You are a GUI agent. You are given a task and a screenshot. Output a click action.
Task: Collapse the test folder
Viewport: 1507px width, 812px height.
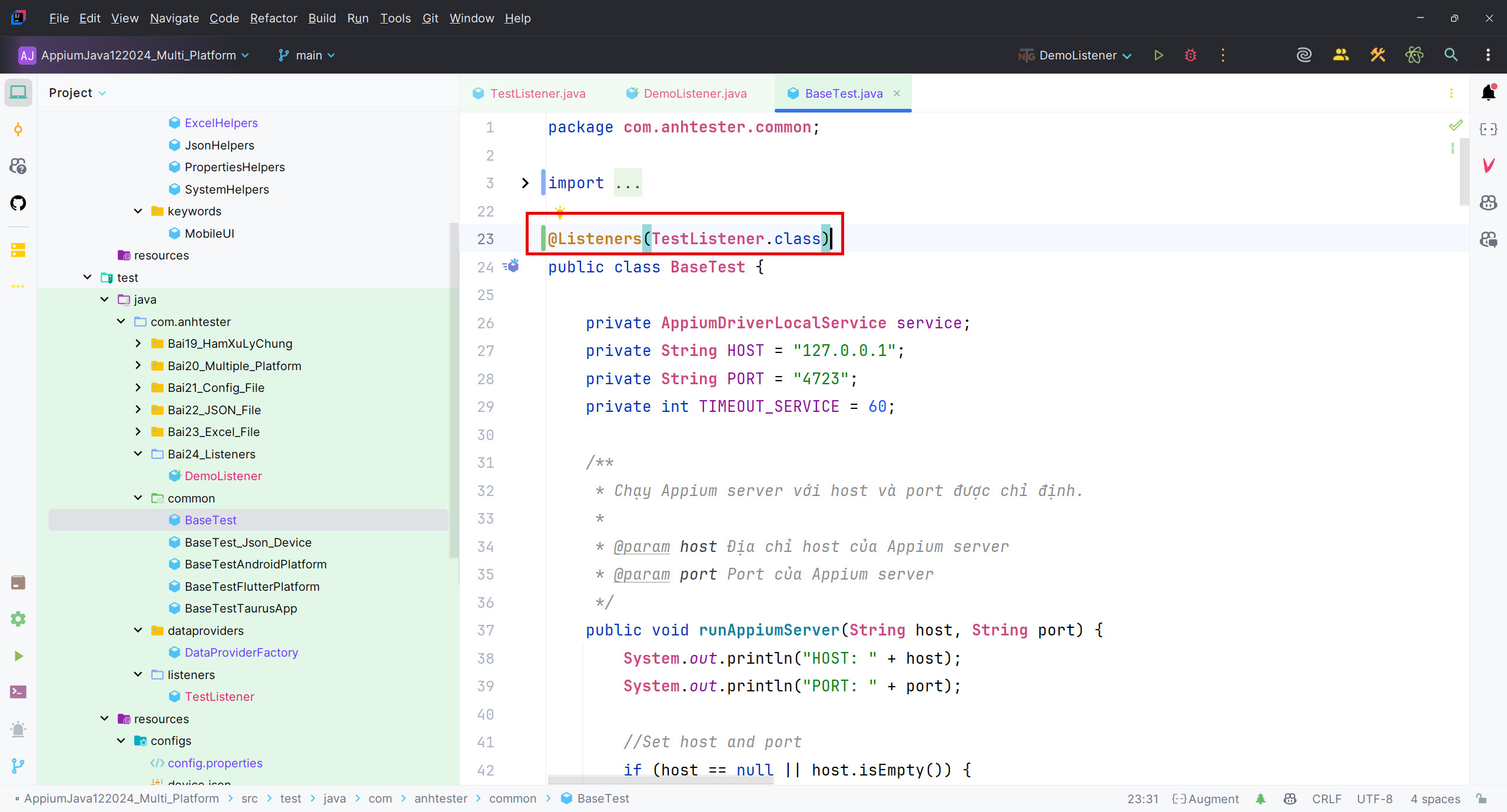coord(88,277)
